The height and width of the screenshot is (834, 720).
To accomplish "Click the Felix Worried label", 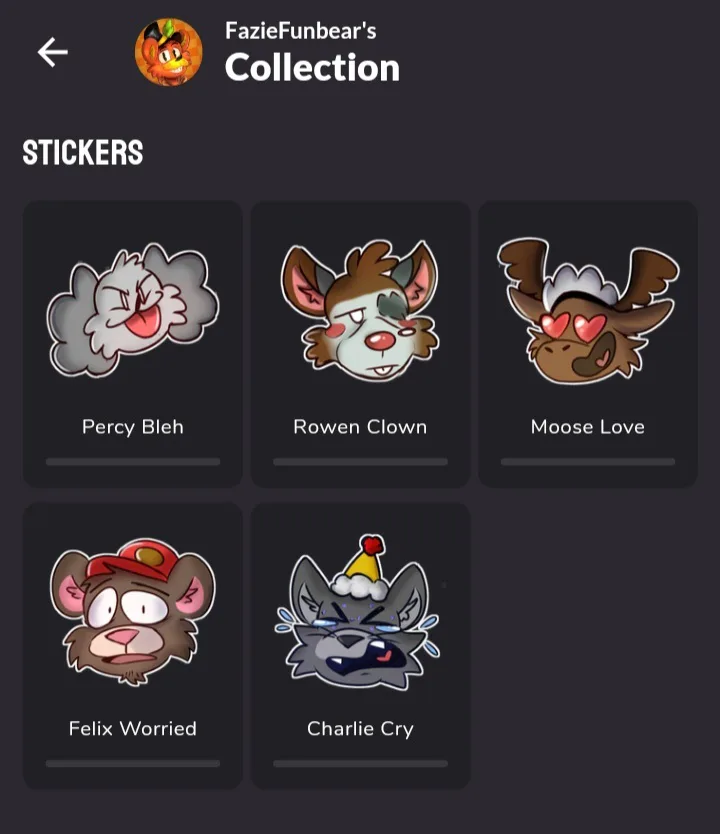I will (132, 728).
